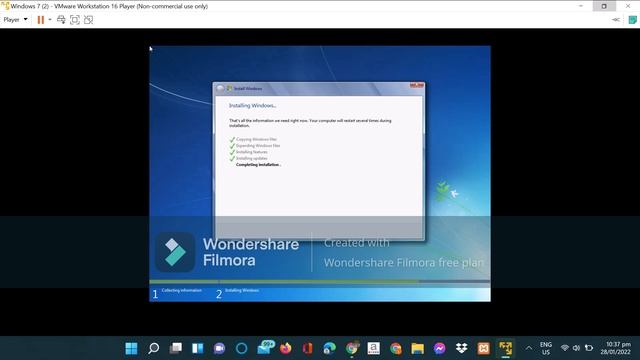Image resolution: width=640 pixels, height=360 pixels.
Task: Open taskbar Search
Action: pyautogui.click(x=153, y=348)
